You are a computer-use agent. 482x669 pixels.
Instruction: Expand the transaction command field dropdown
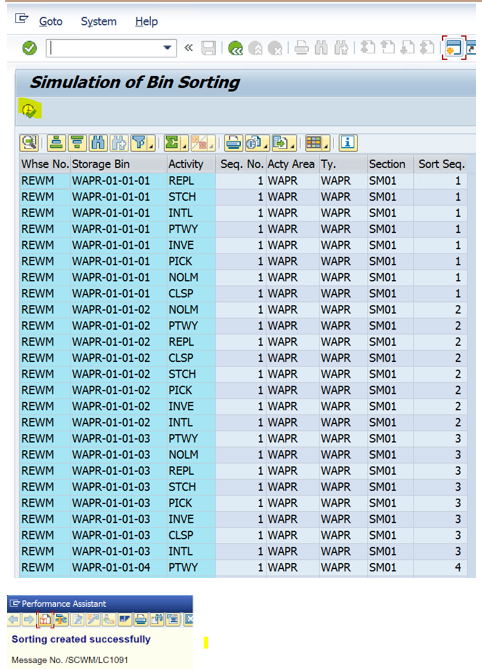[x=168, y=48]
